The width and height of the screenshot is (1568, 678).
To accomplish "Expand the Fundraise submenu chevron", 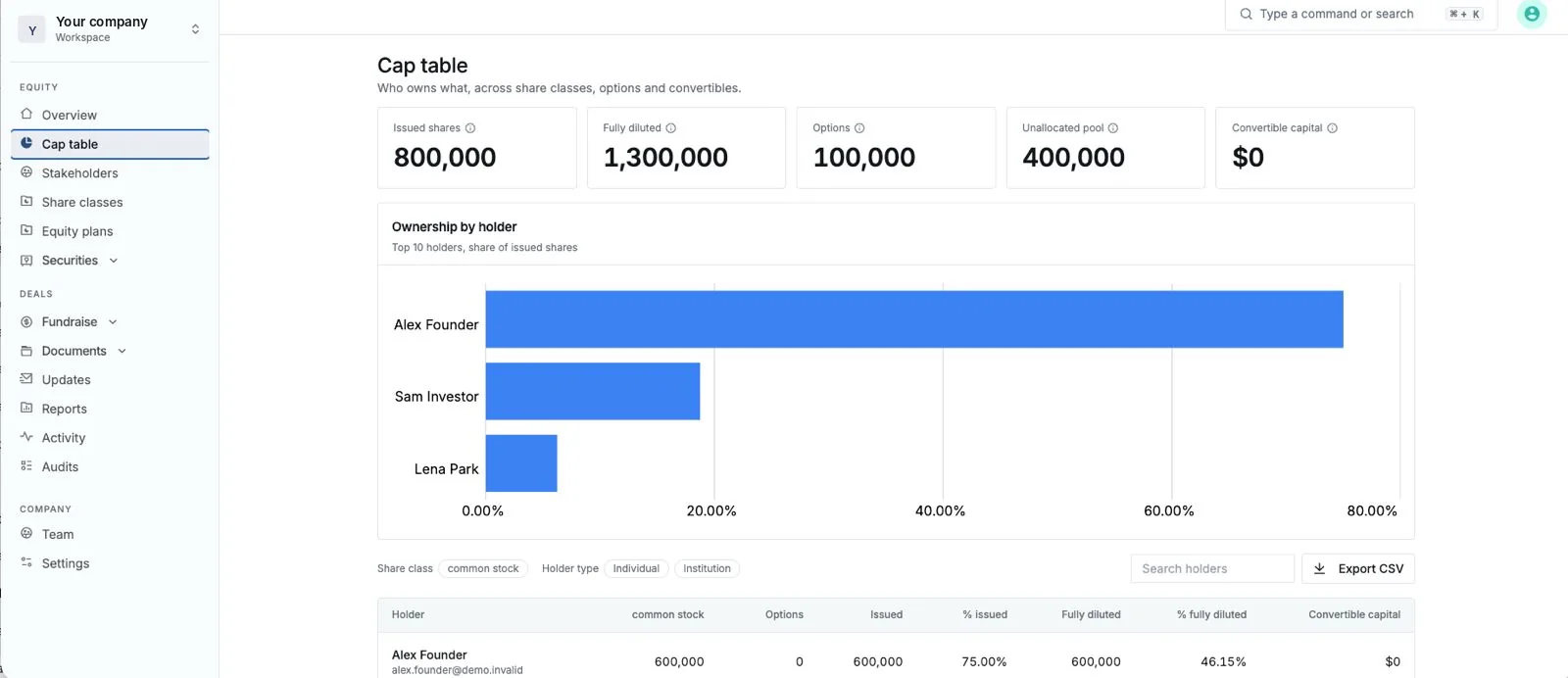I will (113, 322).
